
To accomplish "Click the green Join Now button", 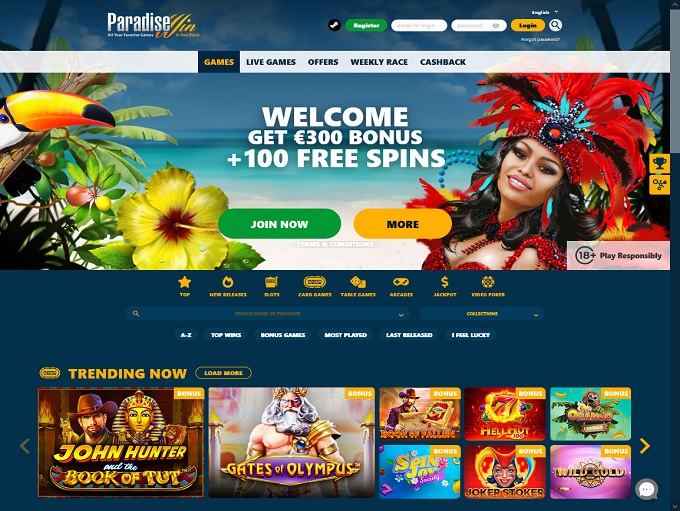I will tap(279, 224).
